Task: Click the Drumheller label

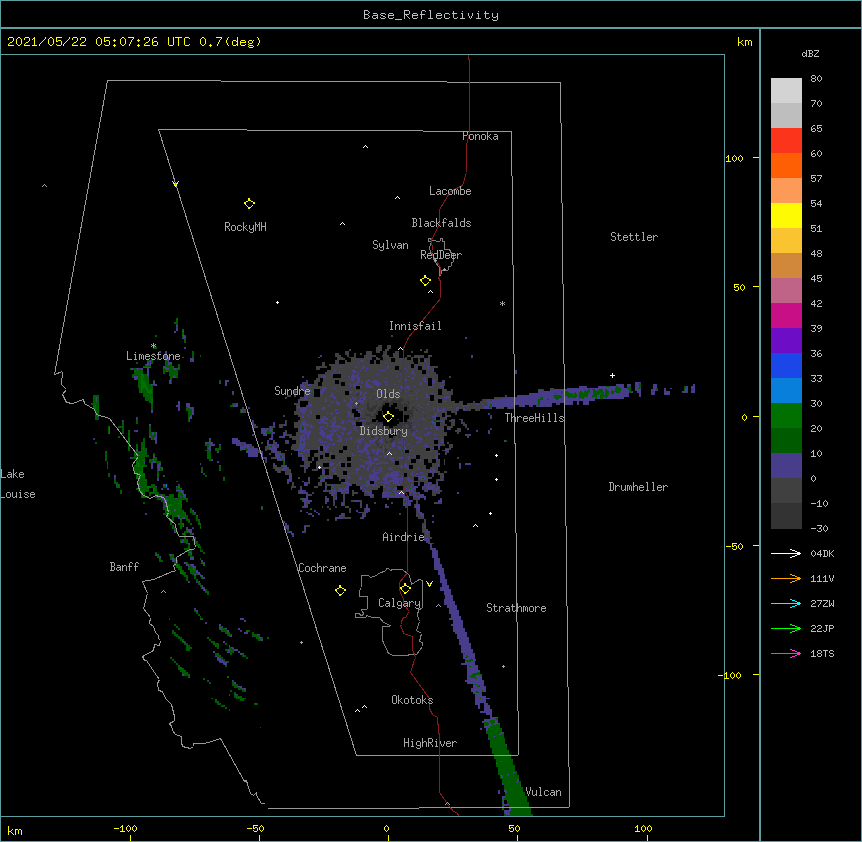Action: [x=638, y=487]
